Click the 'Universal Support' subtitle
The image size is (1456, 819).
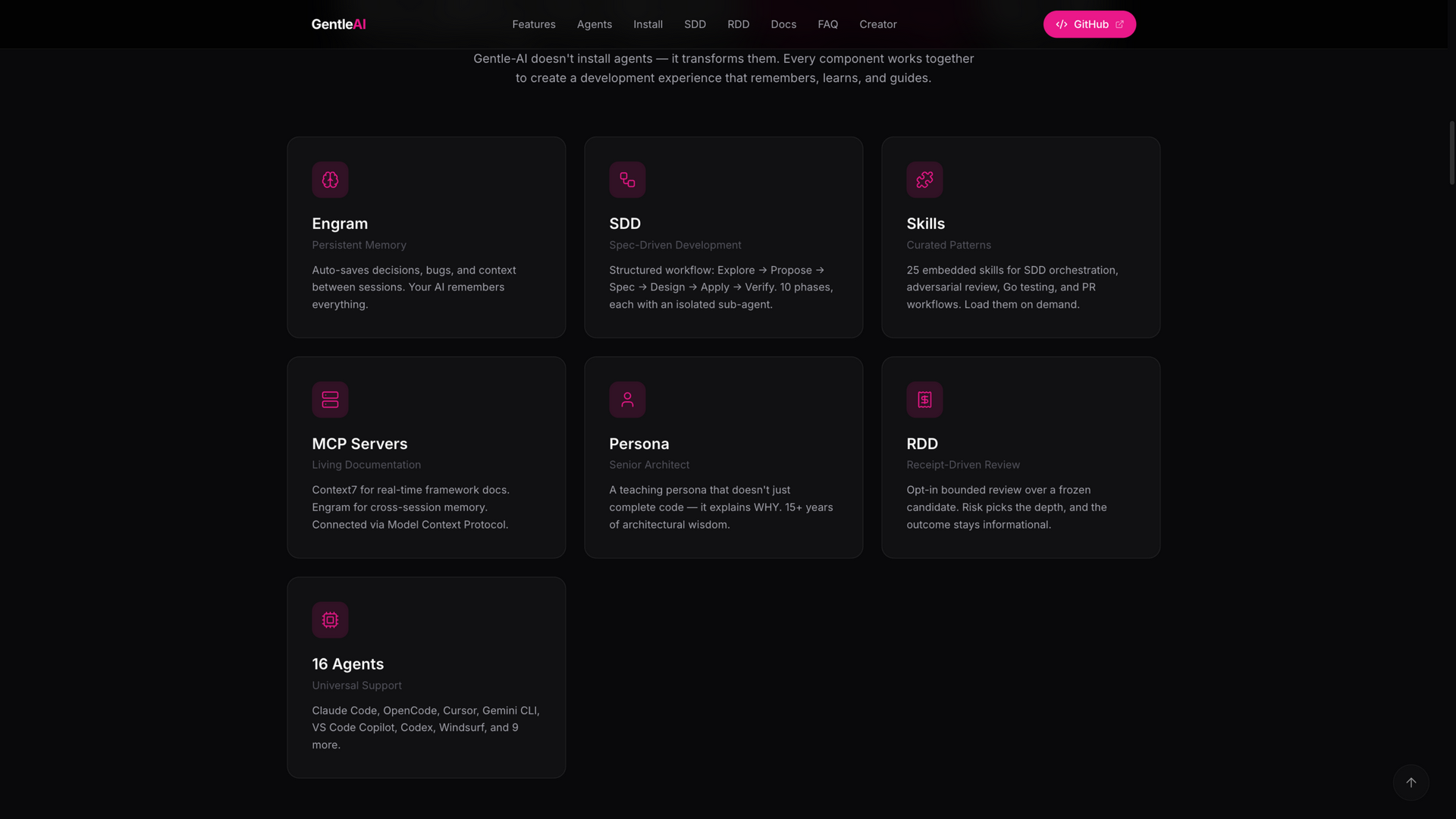(356, 686)
